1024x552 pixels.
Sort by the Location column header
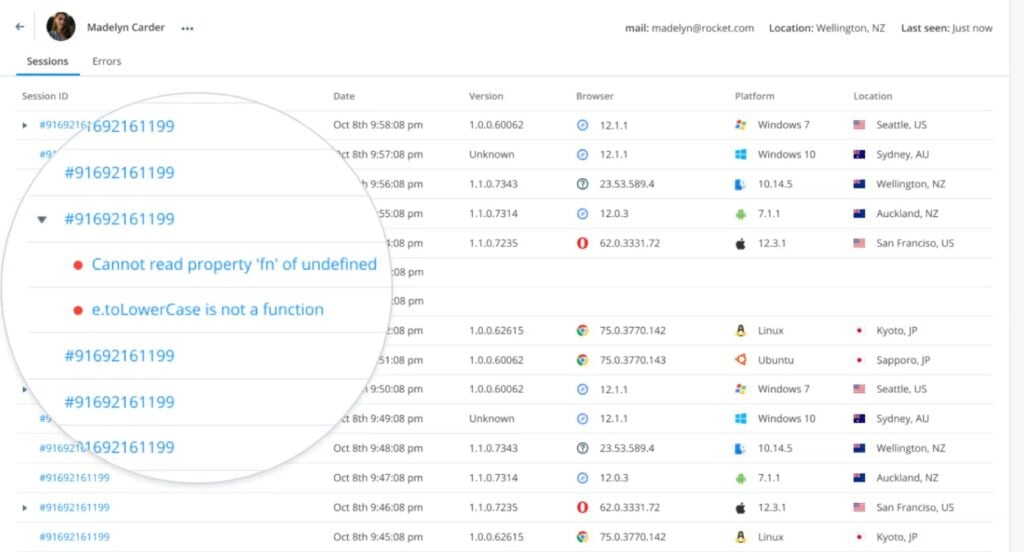pyautogui.click(x=872, y=96)
